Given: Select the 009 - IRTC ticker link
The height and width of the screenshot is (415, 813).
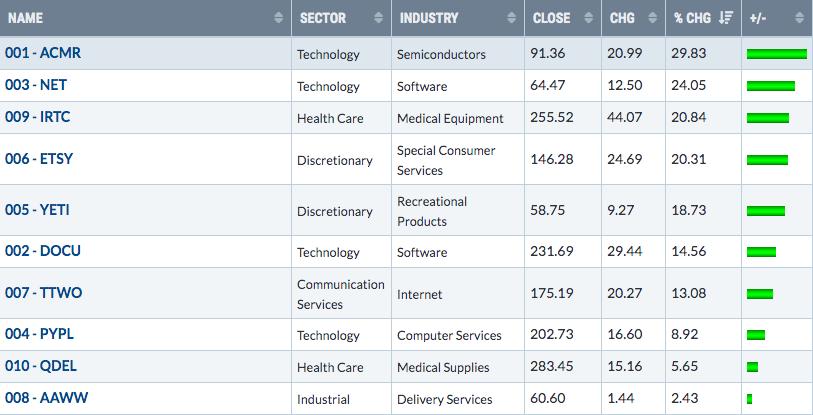Looking at the screenshot, I should (x=37, y=117).
